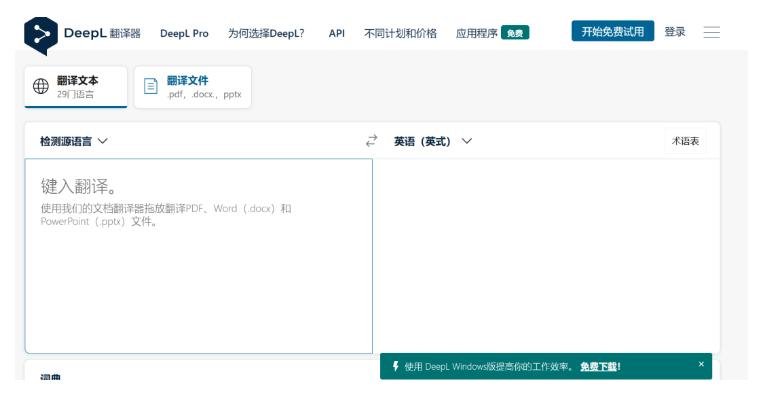Screen dimensions: 757x397
Task: Open the 术语表 glossary button
Action: (685, 141)
